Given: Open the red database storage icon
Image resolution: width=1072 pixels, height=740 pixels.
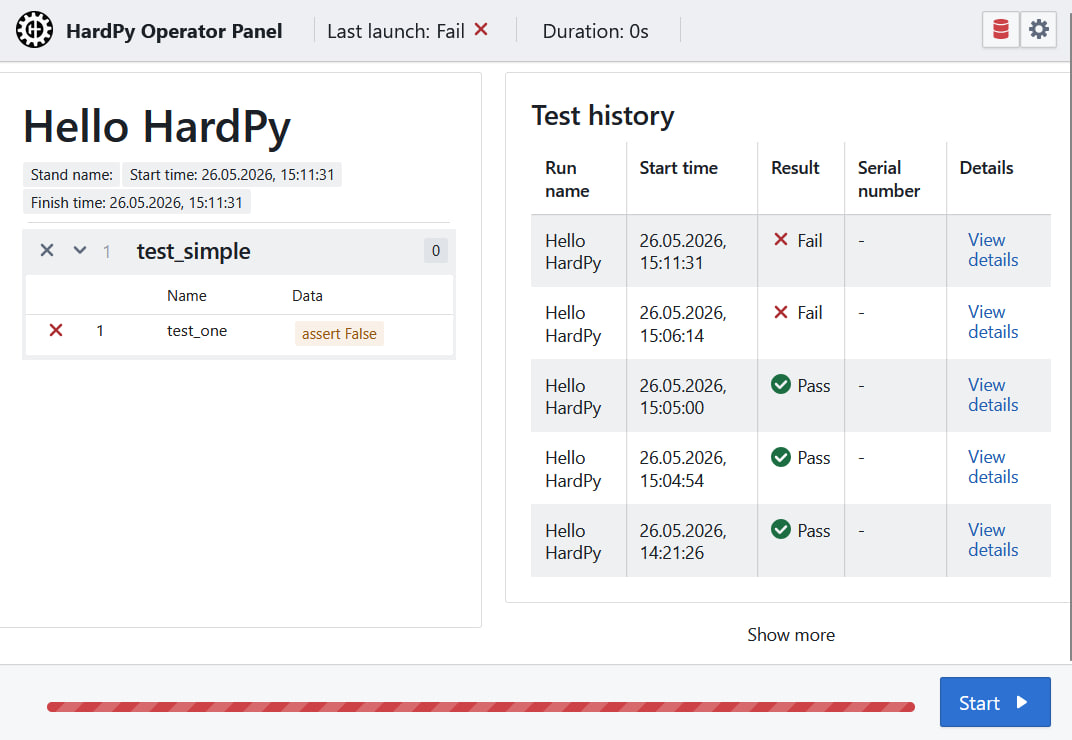Looking at the screenshot, I should point(1000,29).
